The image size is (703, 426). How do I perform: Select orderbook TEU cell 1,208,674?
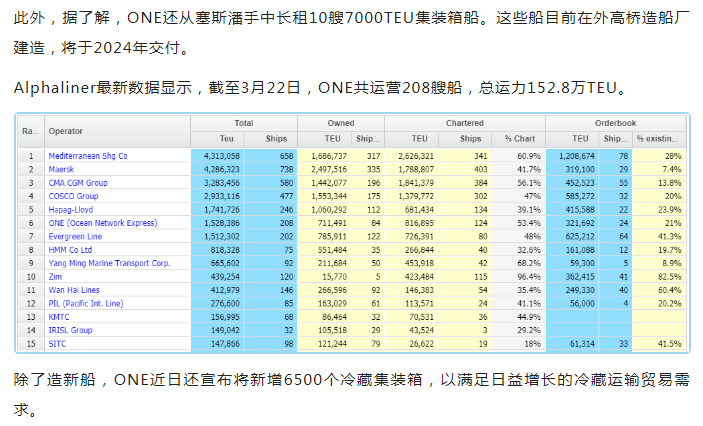pos(573,156)
